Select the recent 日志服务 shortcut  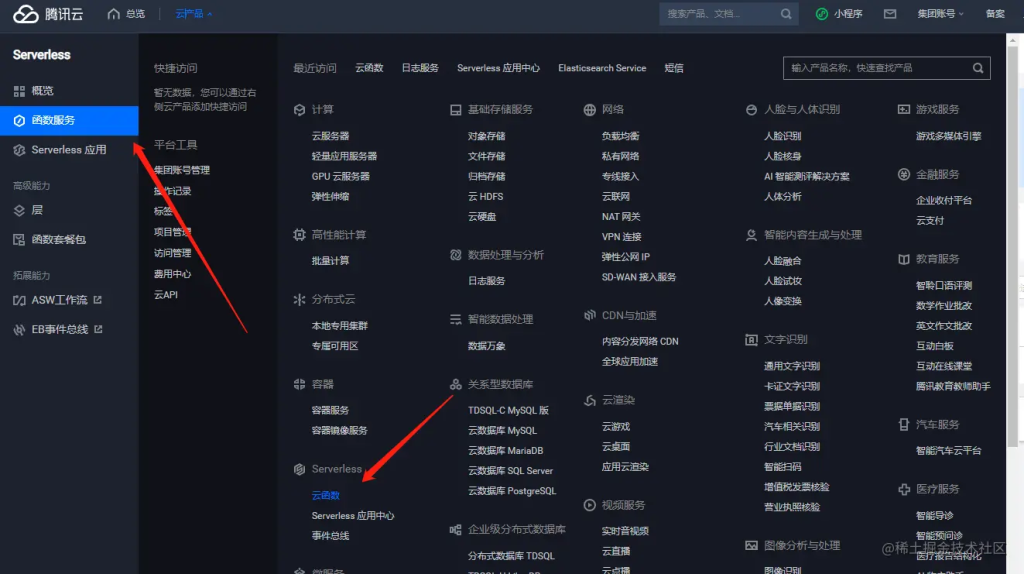pos(420,68)
